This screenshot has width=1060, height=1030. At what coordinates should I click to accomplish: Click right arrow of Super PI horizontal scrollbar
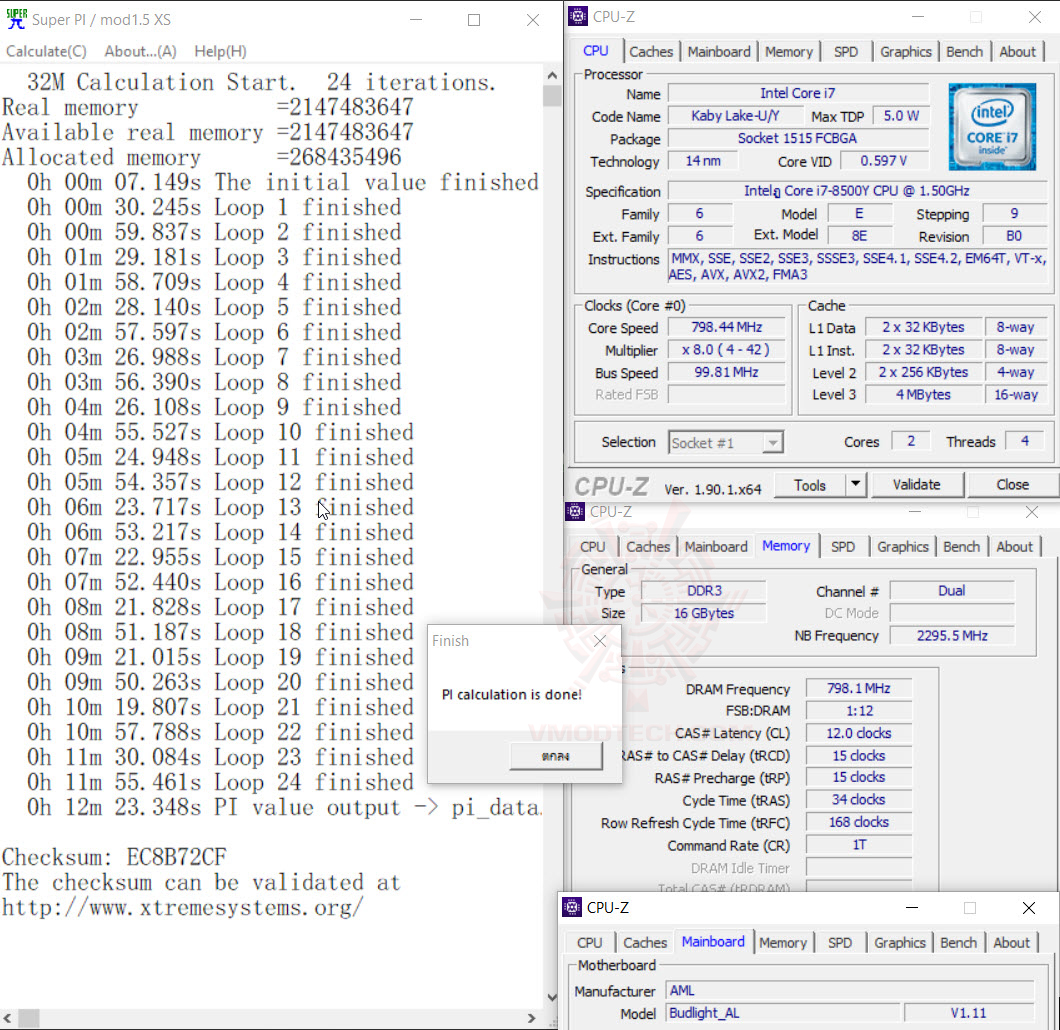531,1018
